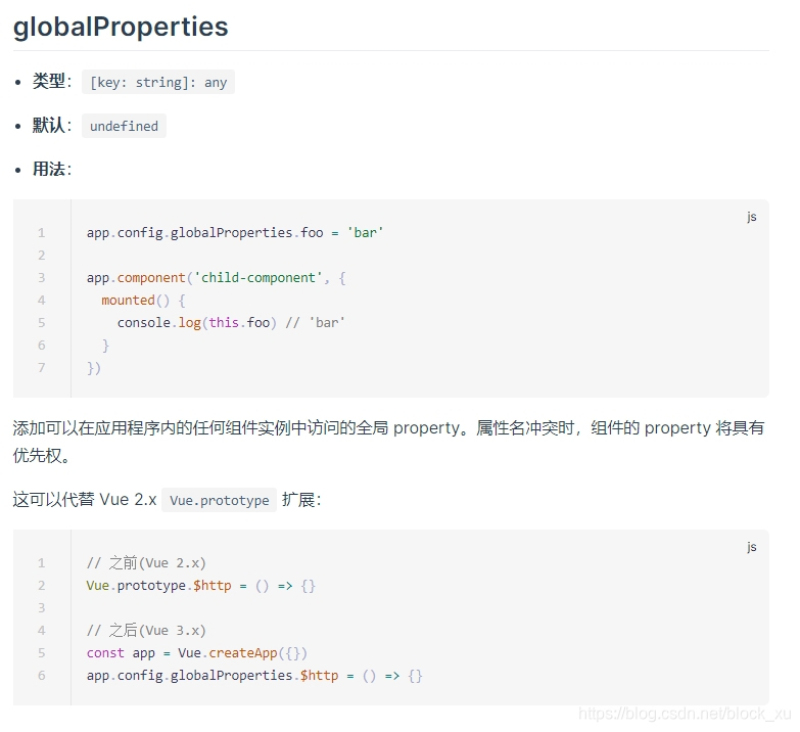Click the globalProperties.$http assignment line
Screen dimensions: 800x732
click(254, 676)
